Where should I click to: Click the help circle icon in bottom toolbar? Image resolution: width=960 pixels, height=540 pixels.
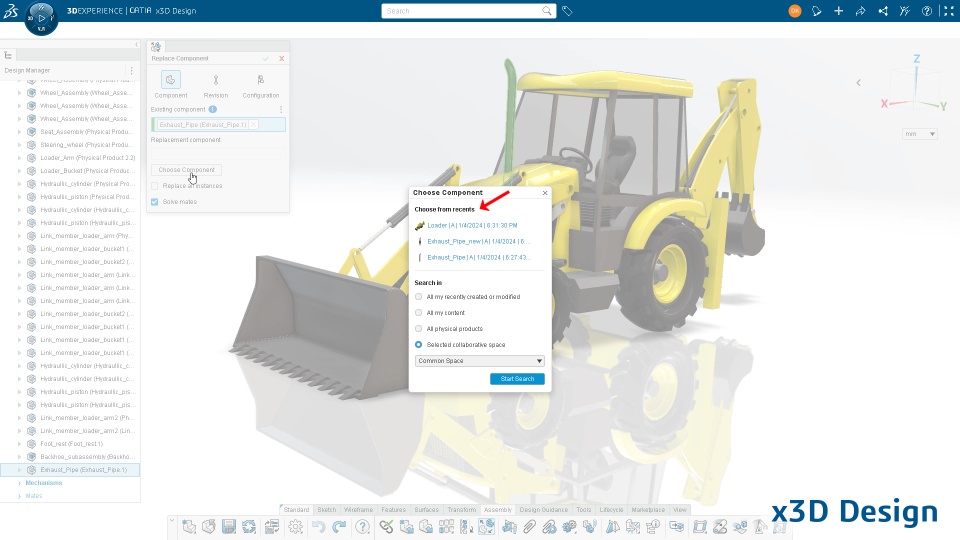[362, 527]
